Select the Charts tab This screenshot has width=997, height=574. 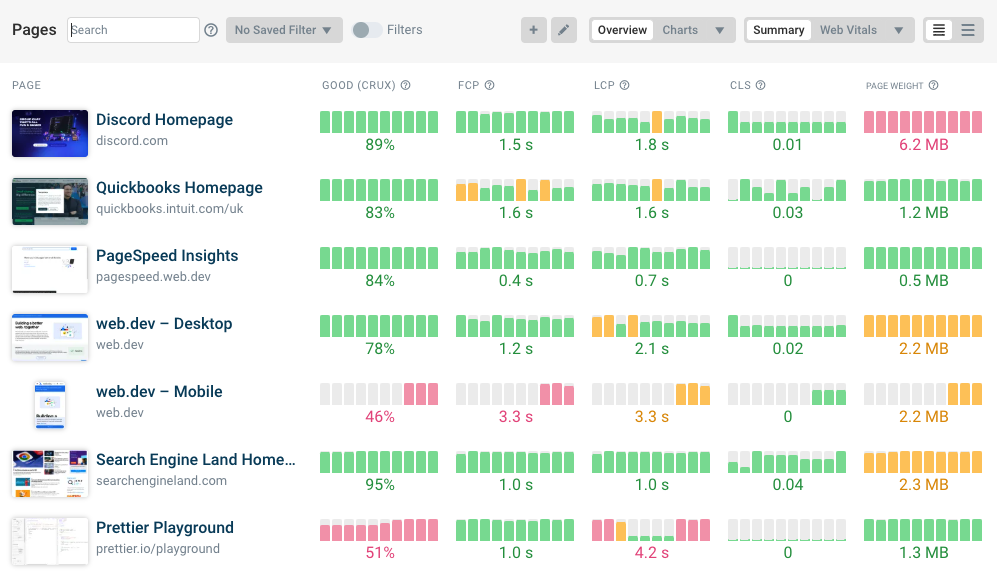coord(680,30)
